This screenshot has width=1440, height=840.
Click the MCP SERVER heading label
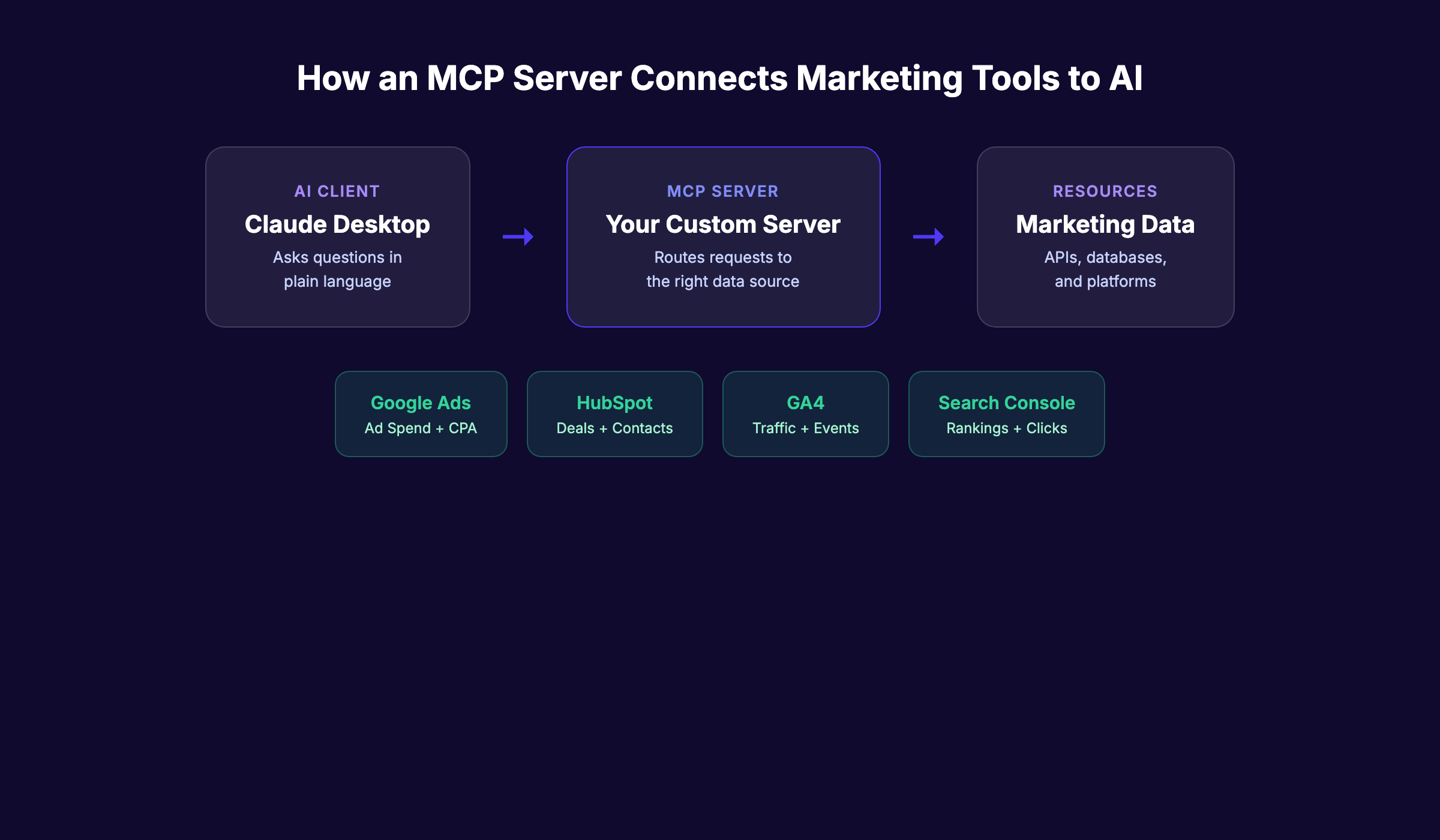(723, 191)
